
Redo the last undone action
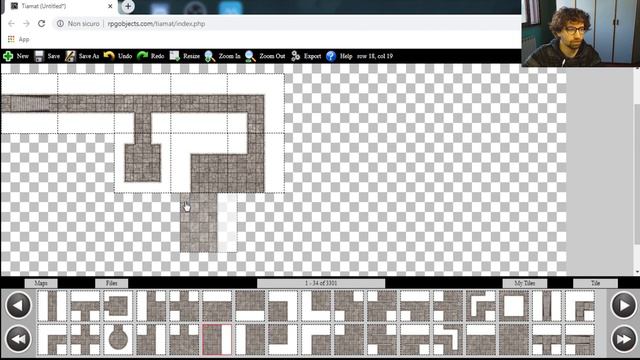[x=151, y=56]
